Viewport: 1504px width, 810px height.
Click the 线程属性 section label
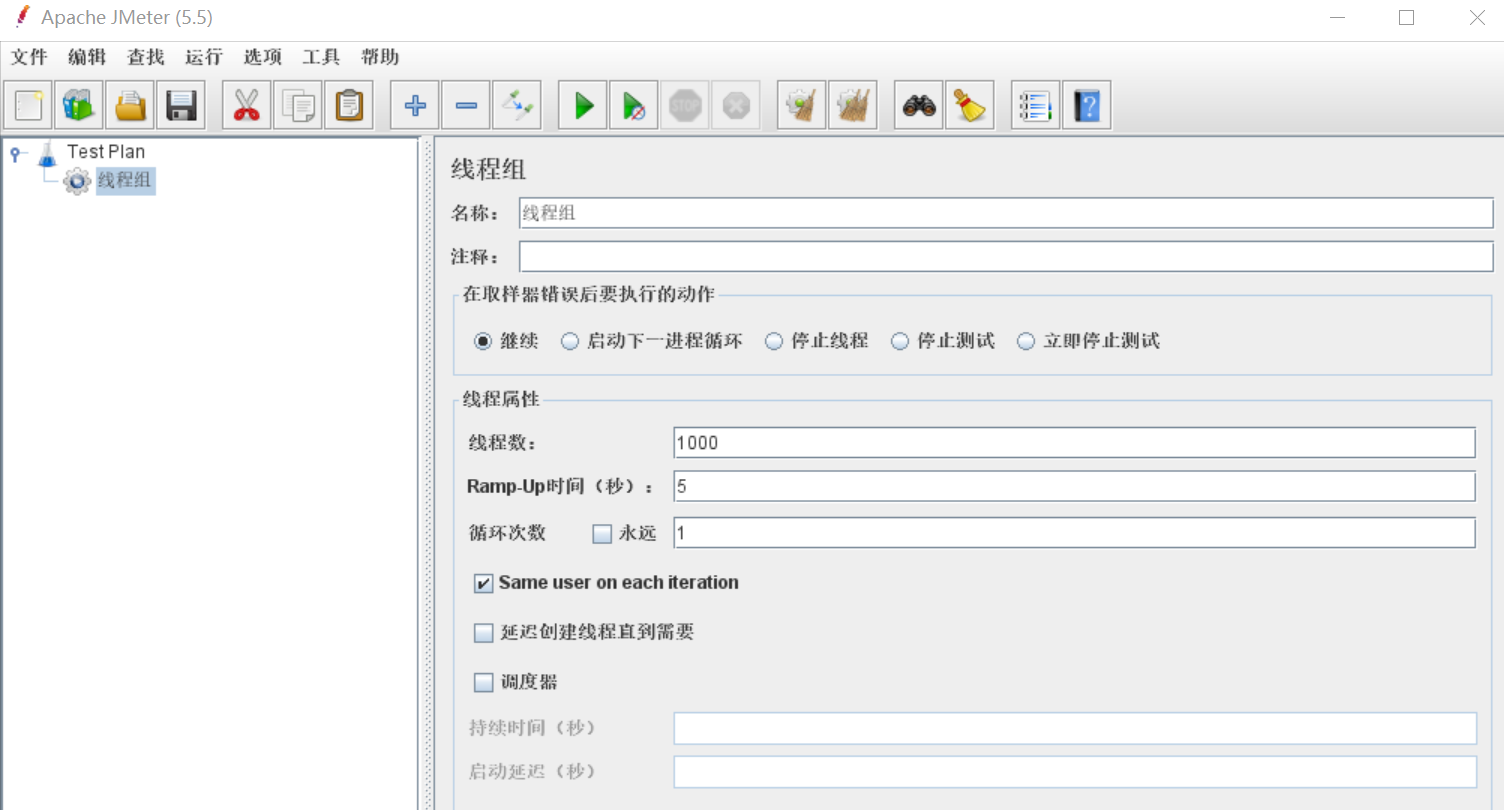[501, 399]
